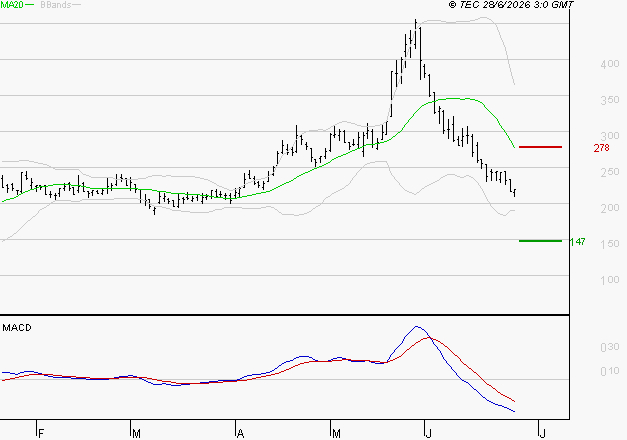
Task: Click the 300 price axis label
Action: [610, 136]
